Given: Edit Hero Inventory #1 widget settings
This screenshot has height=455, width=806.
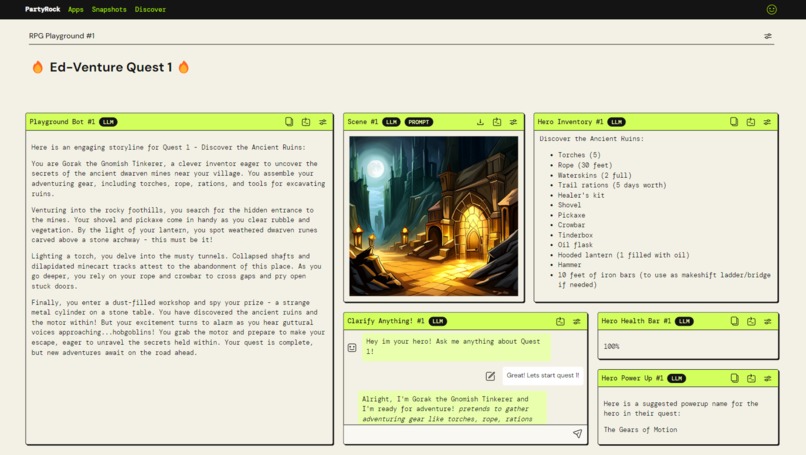Looking at the screenshot, I should coord(767,122).
